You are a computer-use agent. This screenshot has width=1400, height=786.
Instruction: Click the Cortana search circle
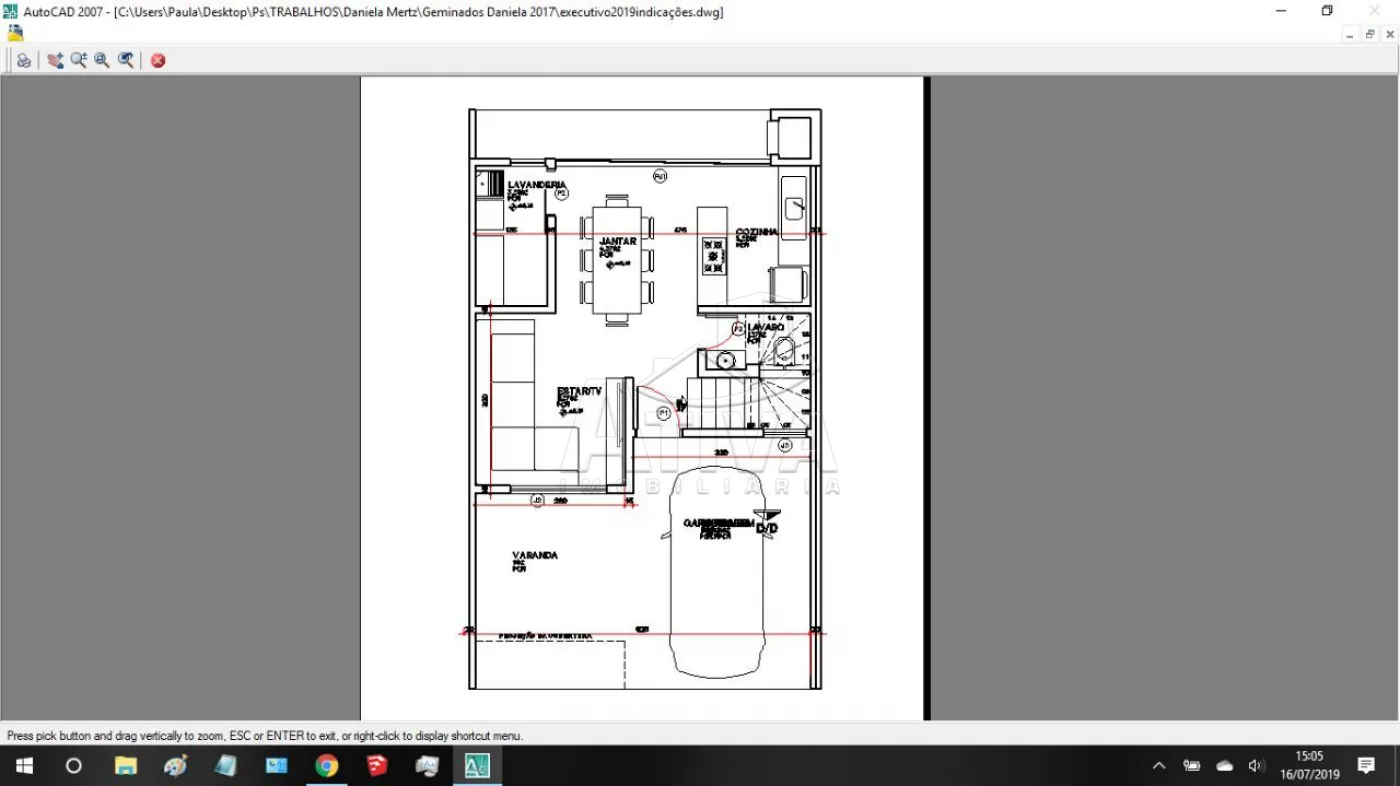pos(73,766)
